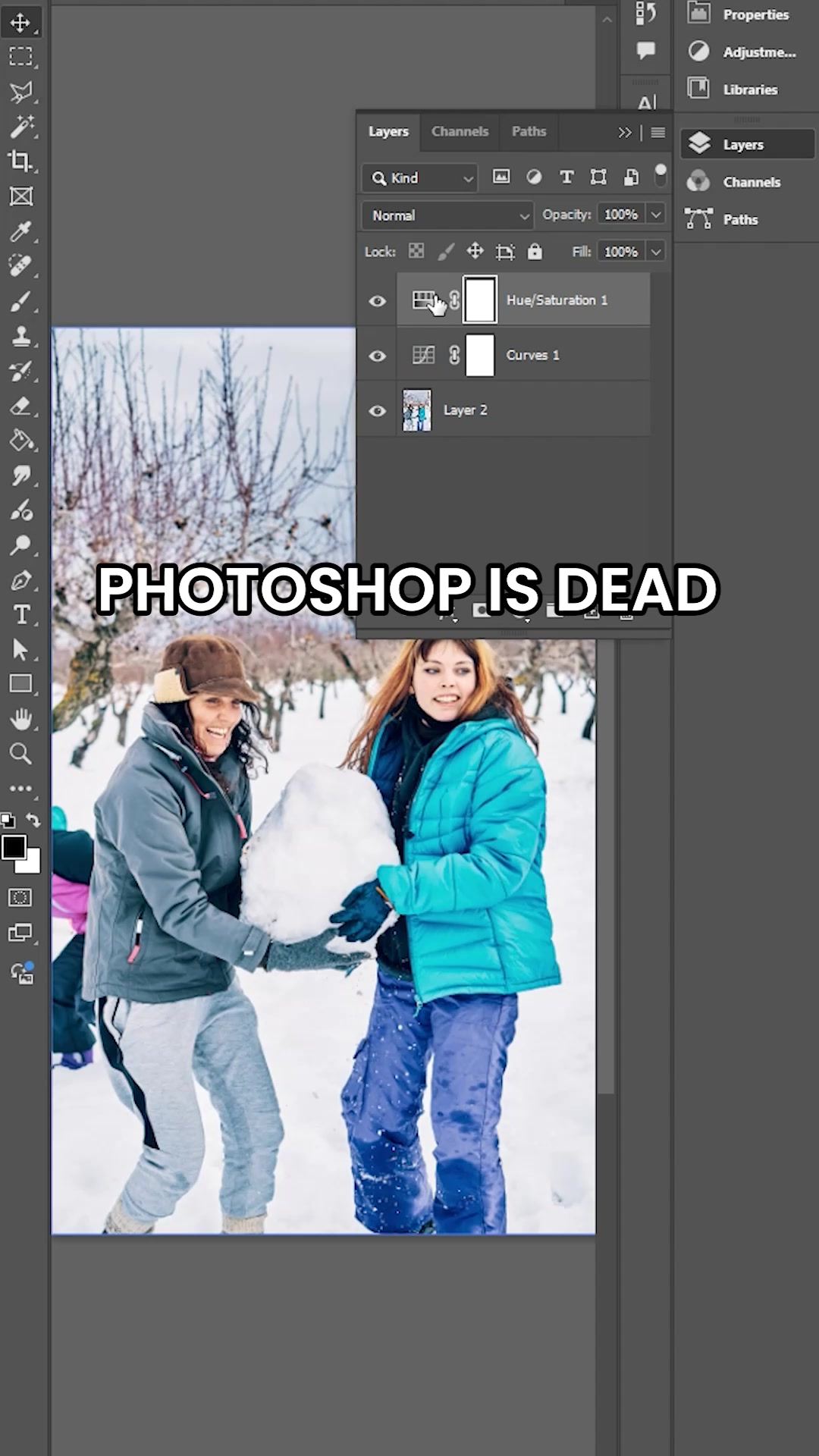Open Adjustments panel from side dock
The width and height of the screenshot is (819, 1456).
tap(747, 52)
